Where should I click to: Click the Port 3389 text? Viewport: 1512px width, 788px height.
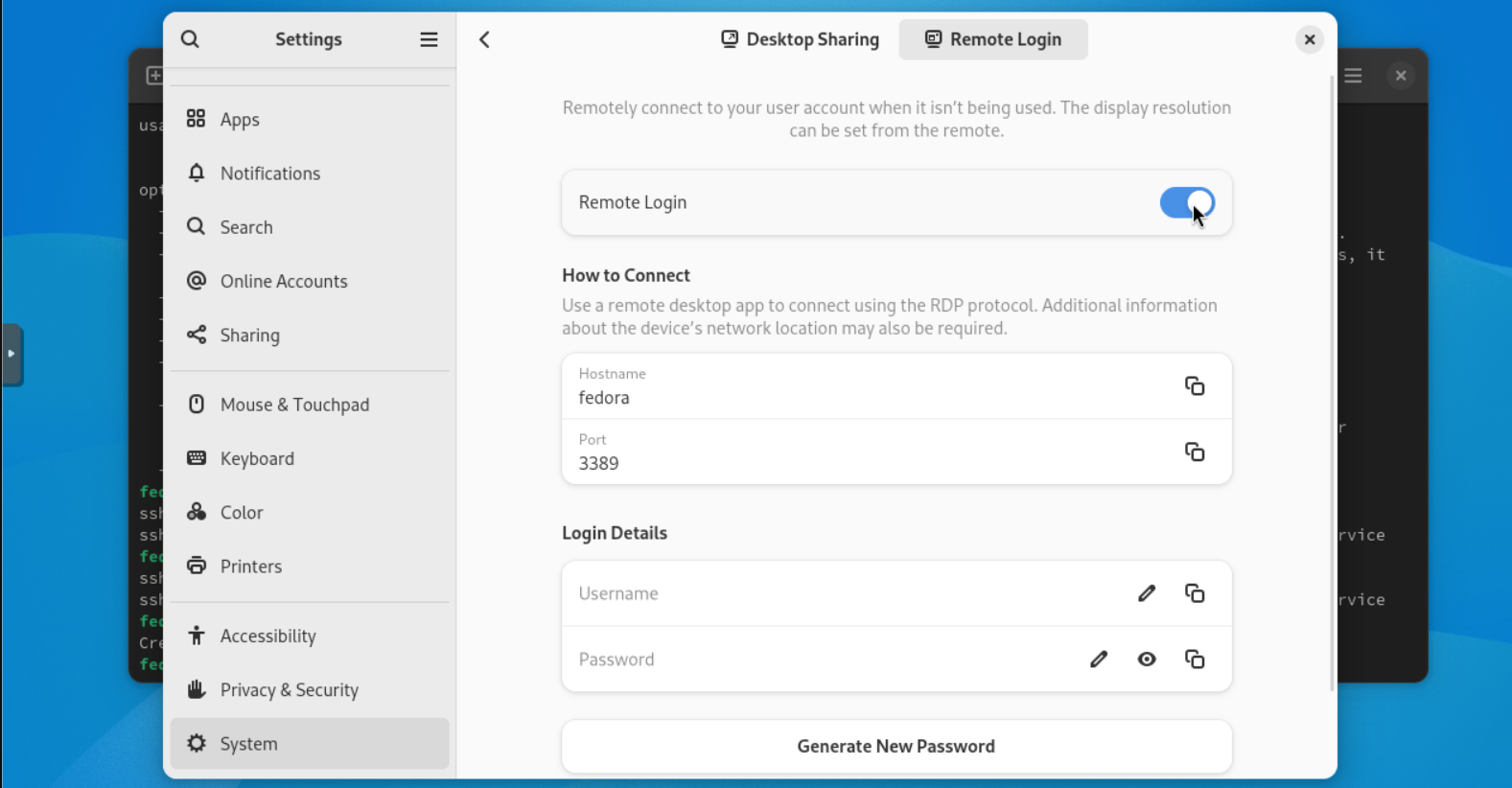[x=598, y=463]
